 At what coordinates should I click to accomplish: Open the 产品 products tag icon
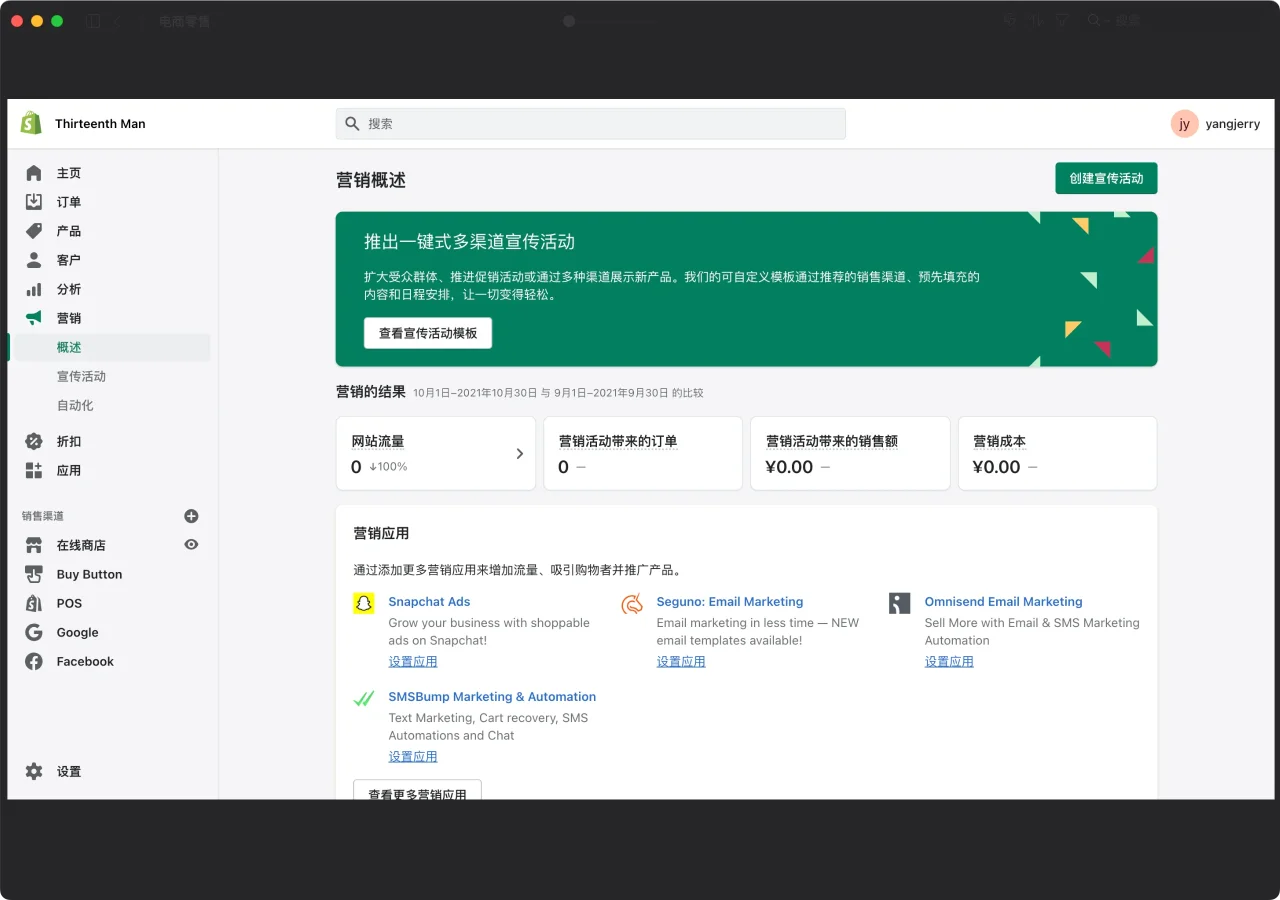pos(34,231)
